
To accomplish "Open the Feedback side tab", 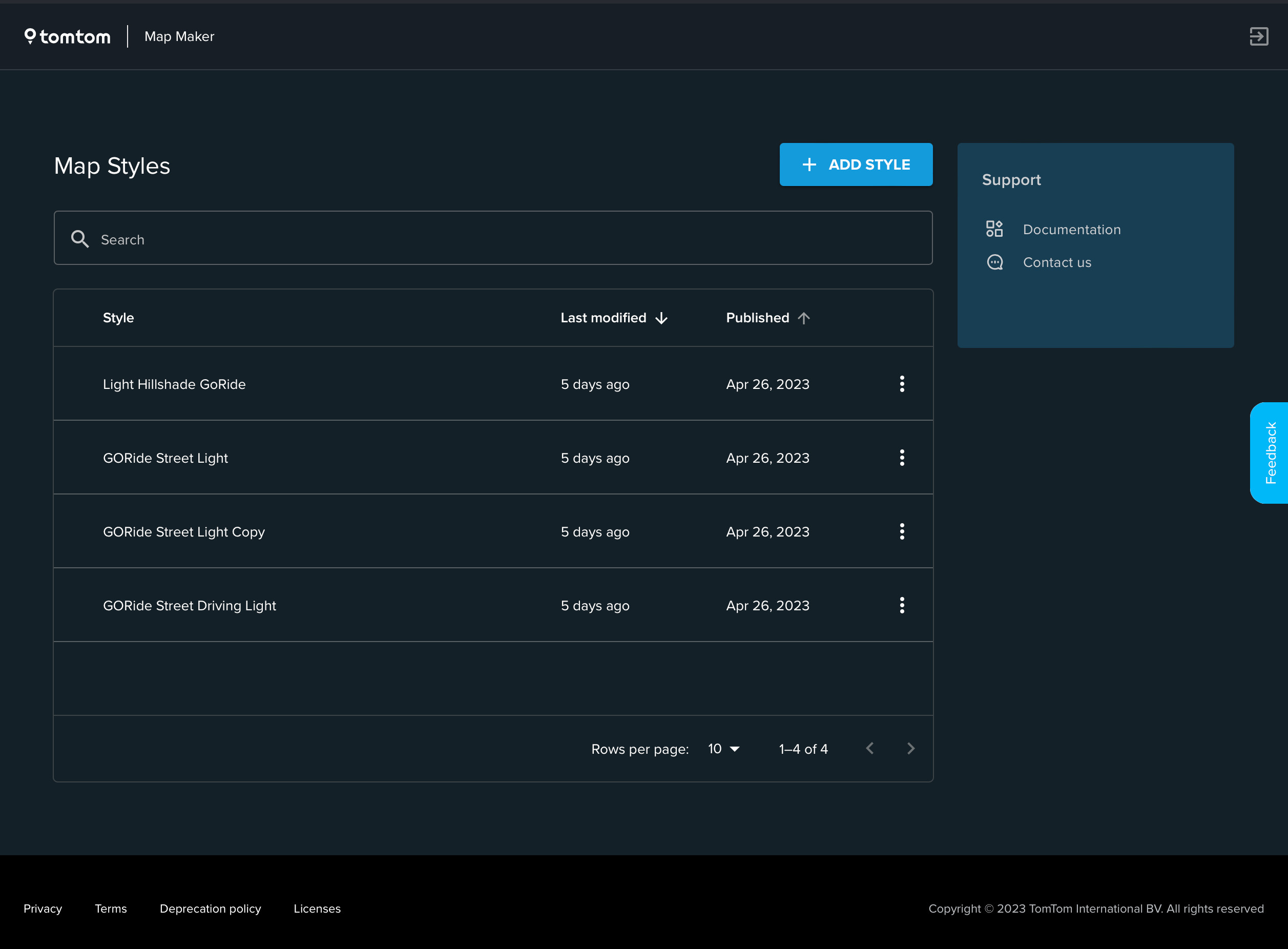I will pyautogui.click(x=1270, y=452).
